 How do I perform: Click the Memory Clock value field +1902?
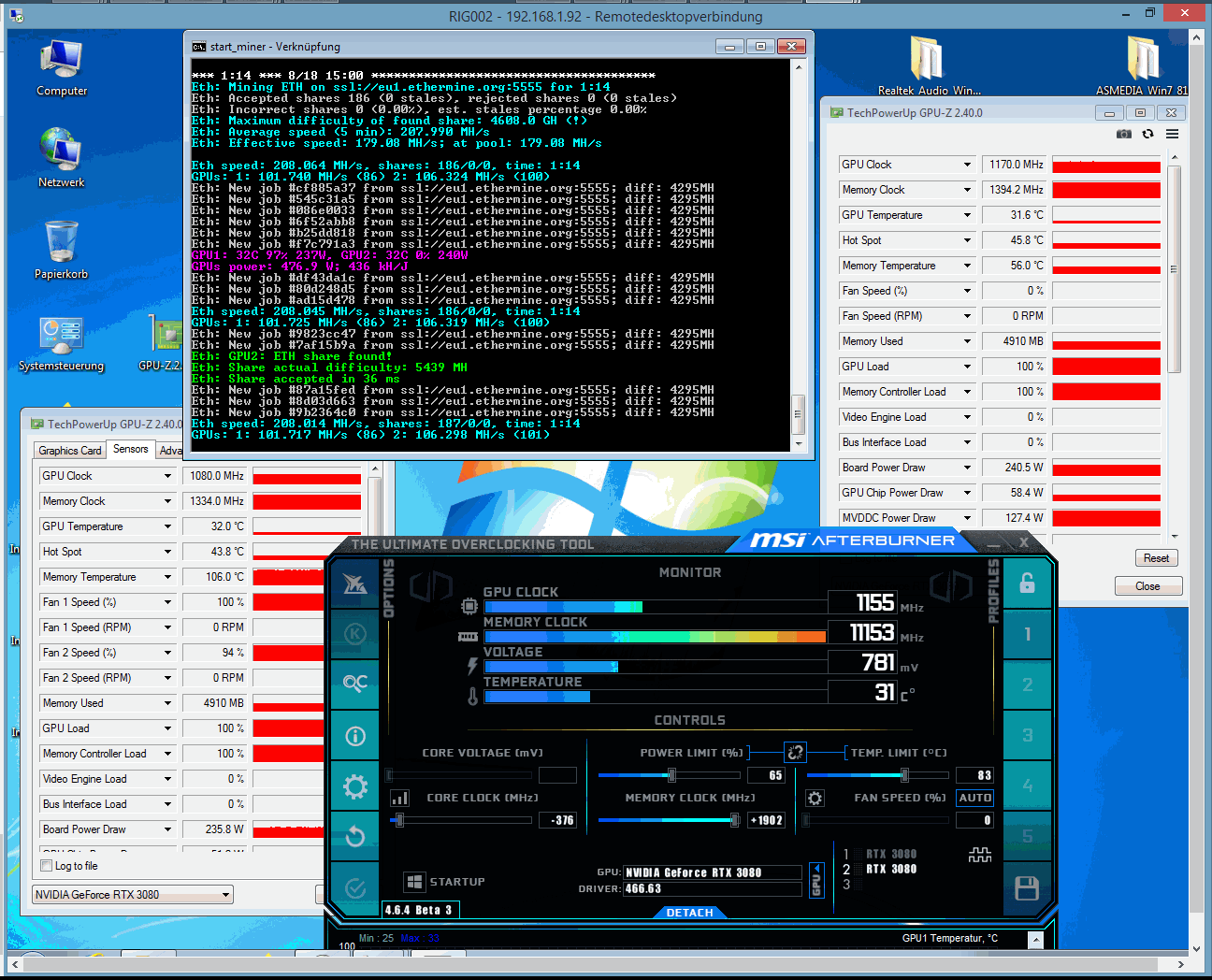766,820
